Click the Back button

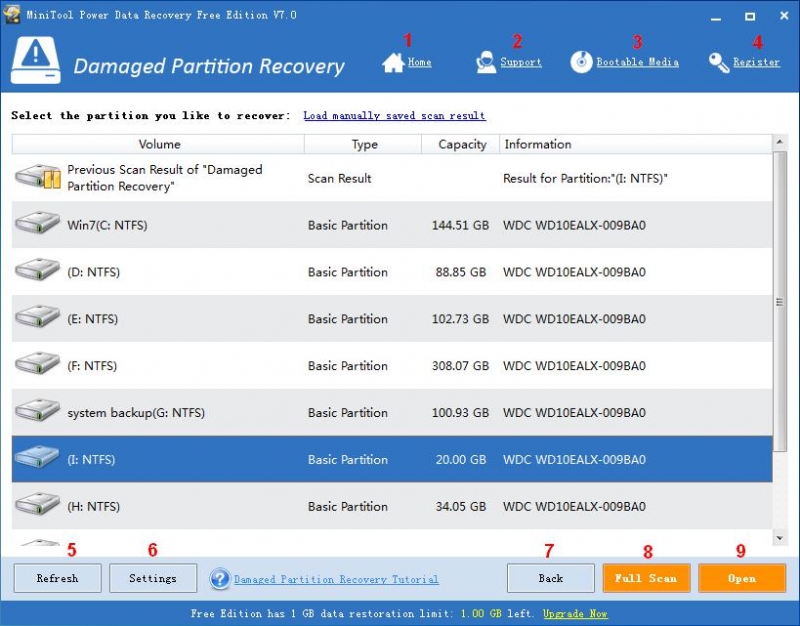click(x=551, y=578)
